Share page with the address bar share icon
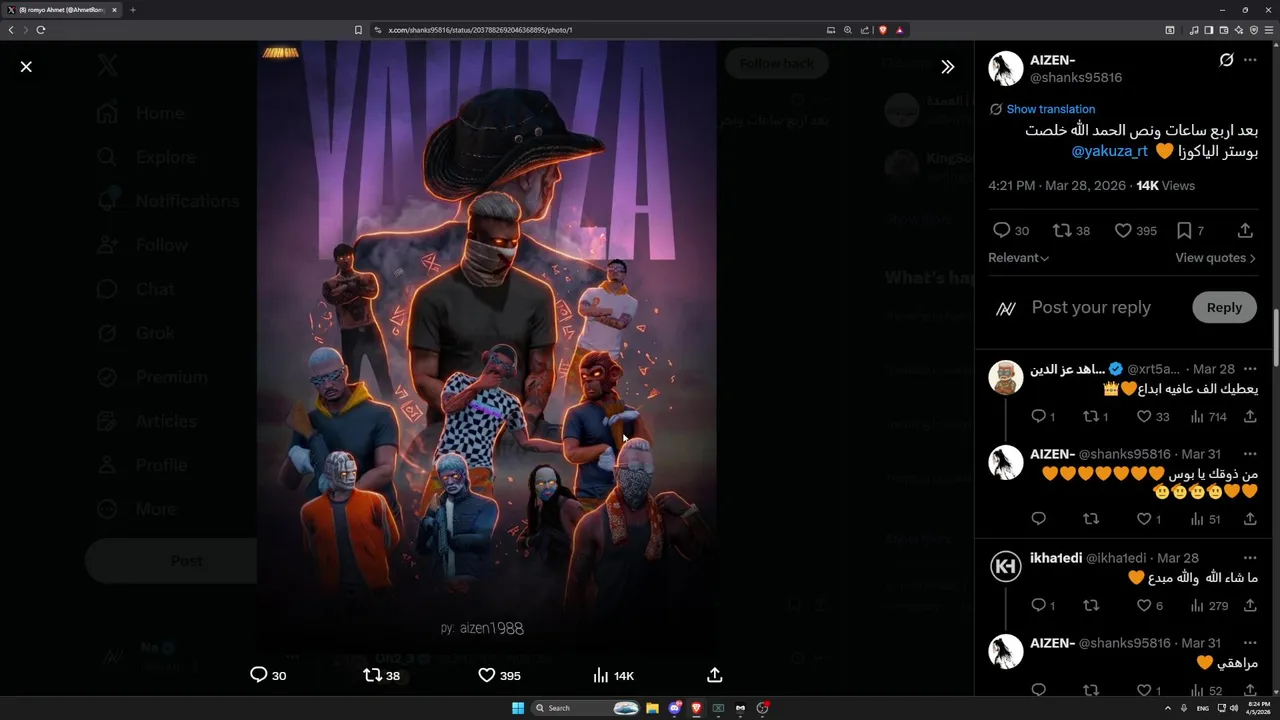 tap(865, 30)
